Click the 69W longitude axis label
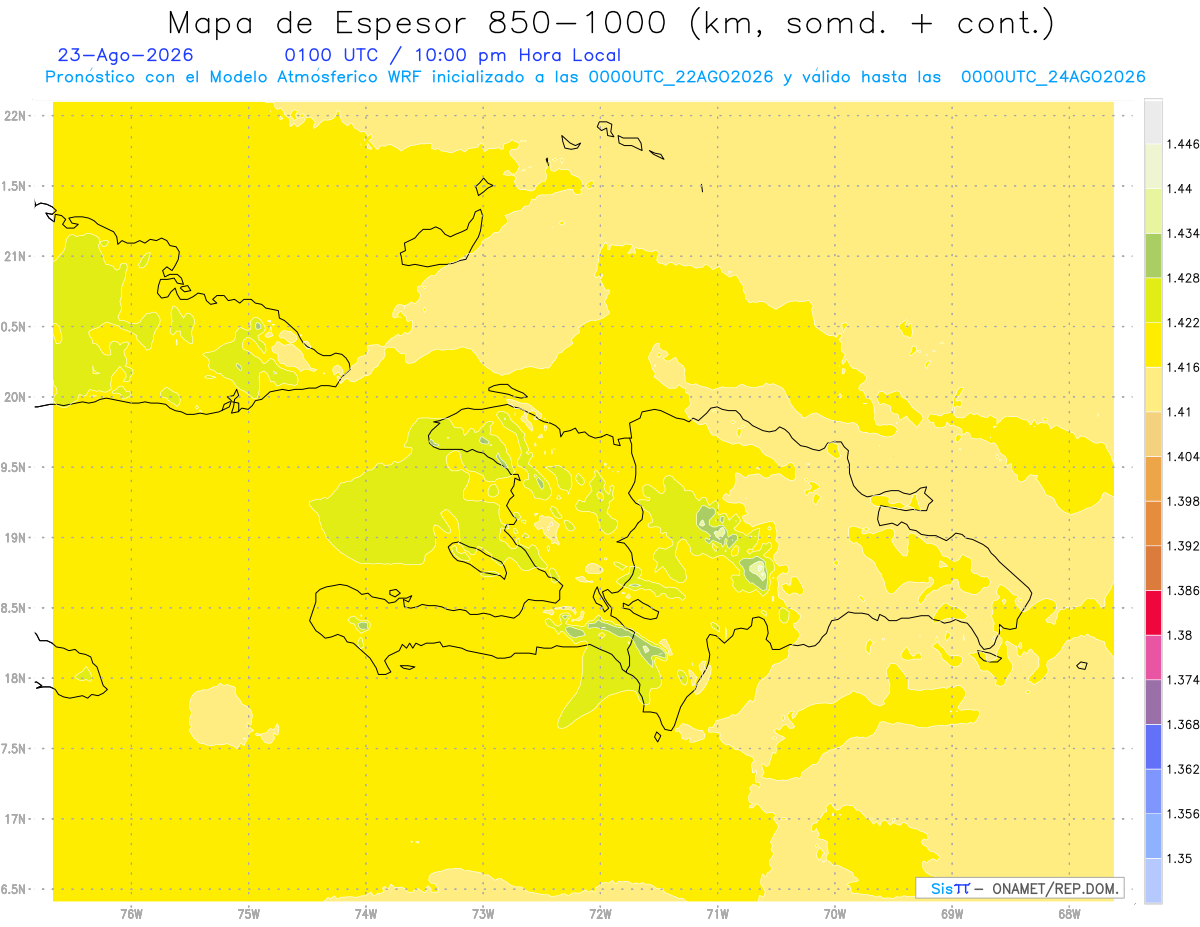Image resolution: width=1200 pixels, height=927 pixels. [x=952, y=914]
